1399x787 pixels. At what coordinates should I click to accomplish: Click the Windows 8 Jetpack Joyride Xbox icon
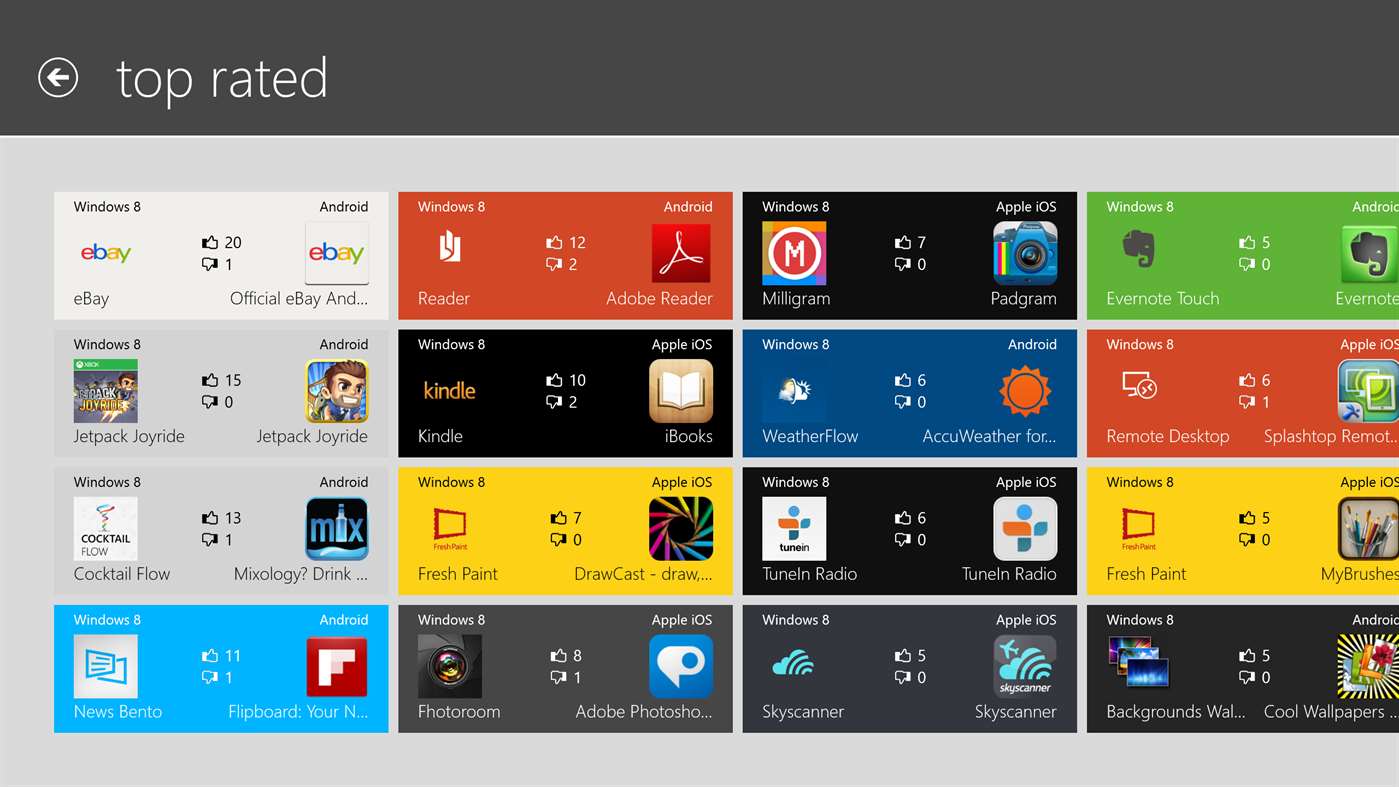[x=106, y=391]
